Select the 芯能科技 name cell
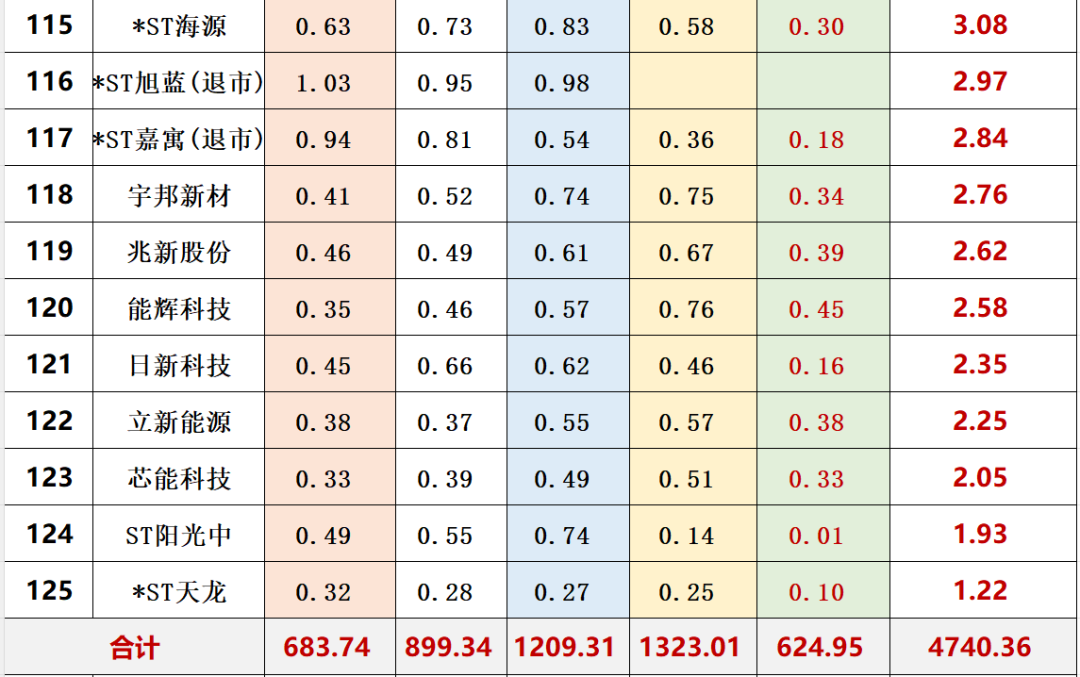This screenshot has height=677, width=1080. 179,479
